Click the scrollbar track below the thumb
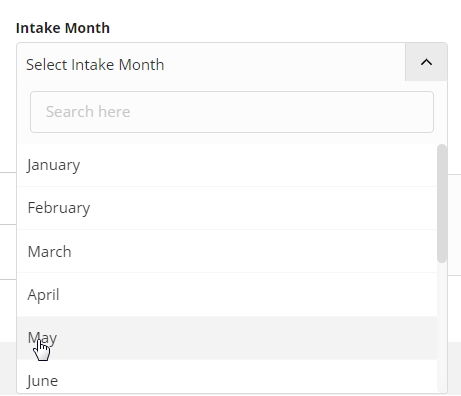 (442, 327)
